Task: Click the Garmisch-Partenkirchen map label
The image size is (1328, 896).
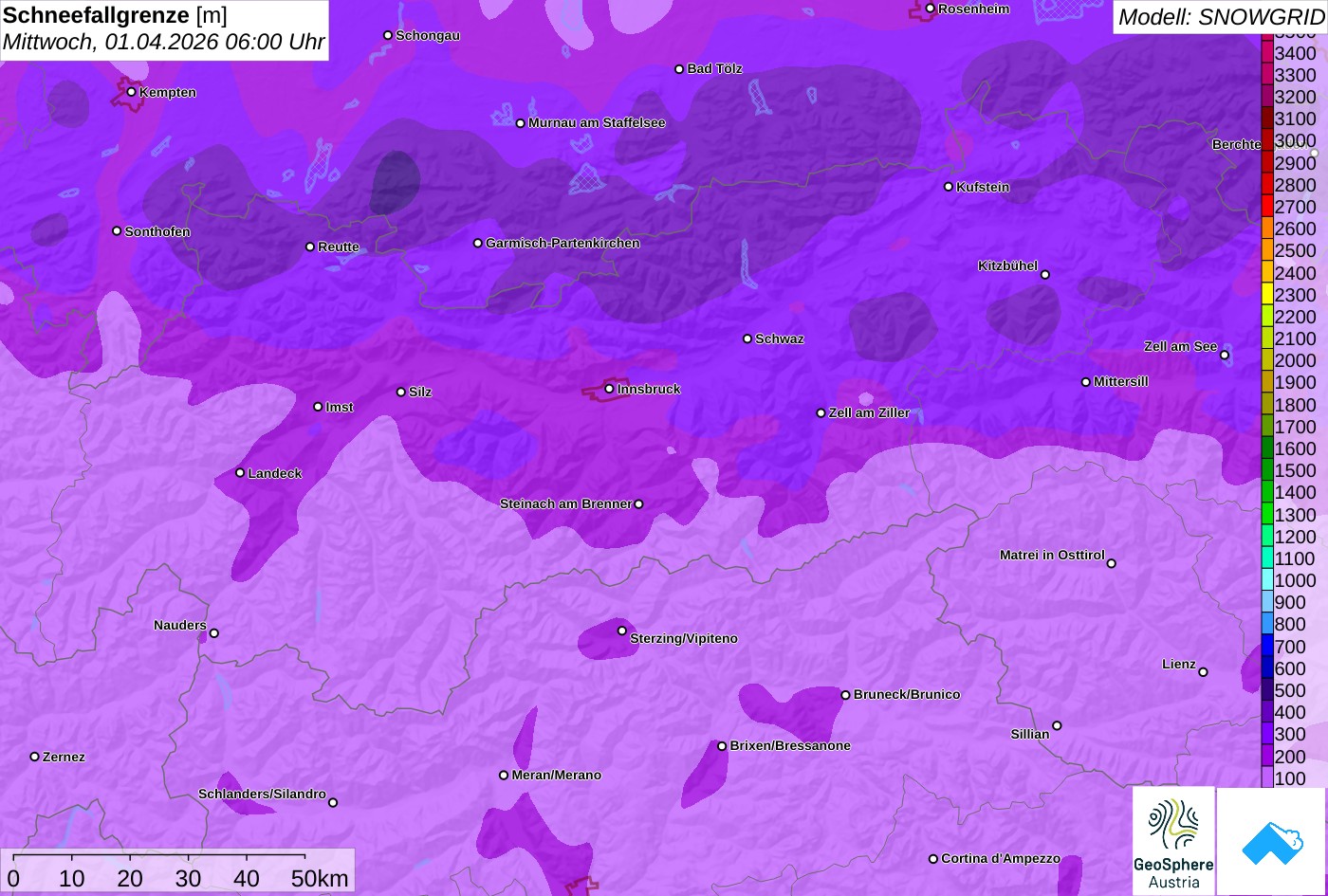Action: pyautogui.click(x=563, y=243)
